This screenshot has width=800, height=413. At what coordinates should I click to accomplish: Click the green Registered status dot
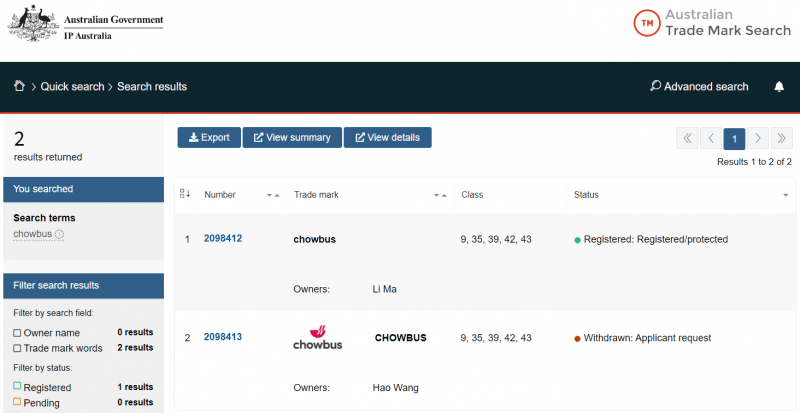pos(578,240)
